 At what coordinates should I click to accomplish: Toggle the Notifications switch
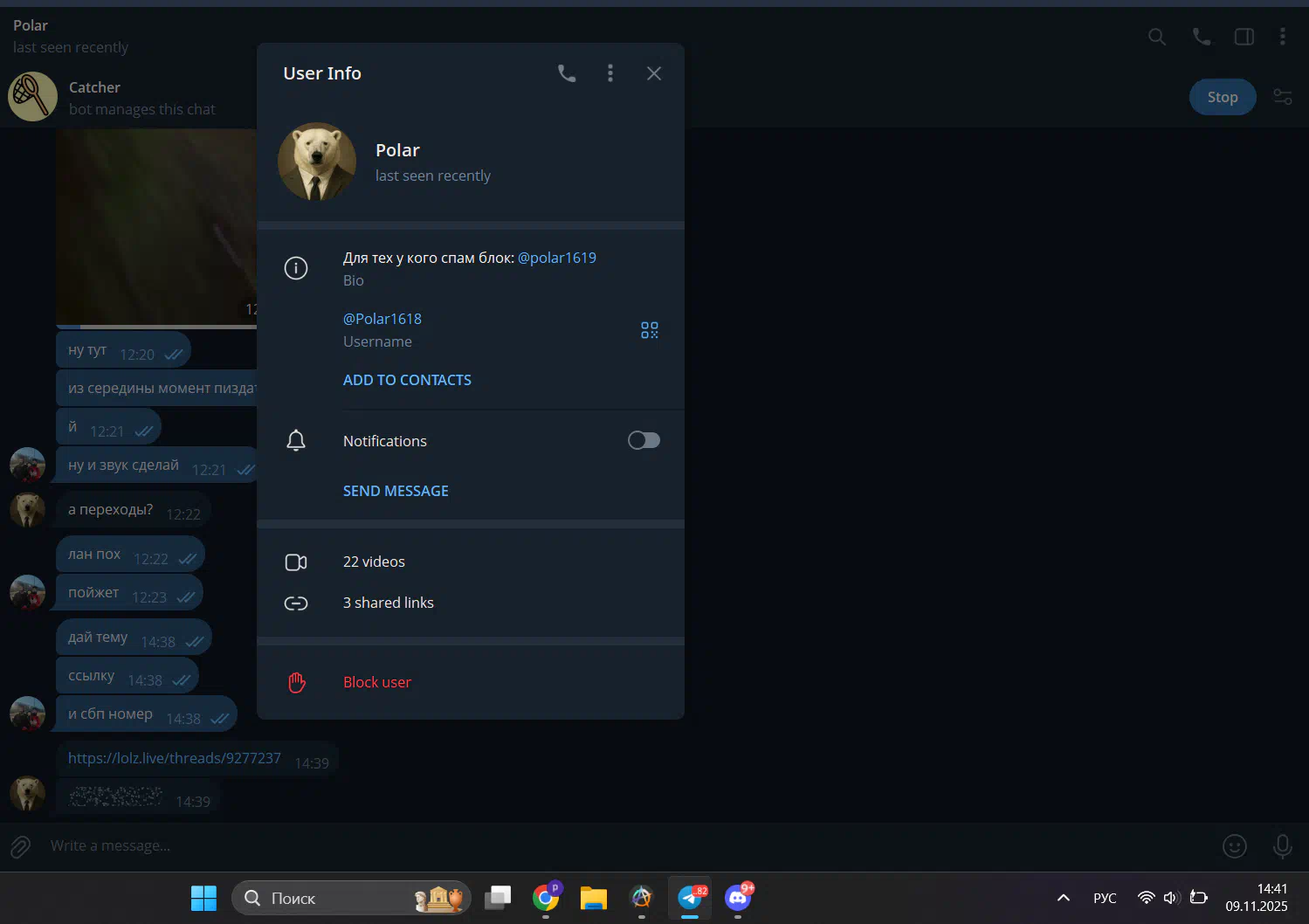click(644, 441)
